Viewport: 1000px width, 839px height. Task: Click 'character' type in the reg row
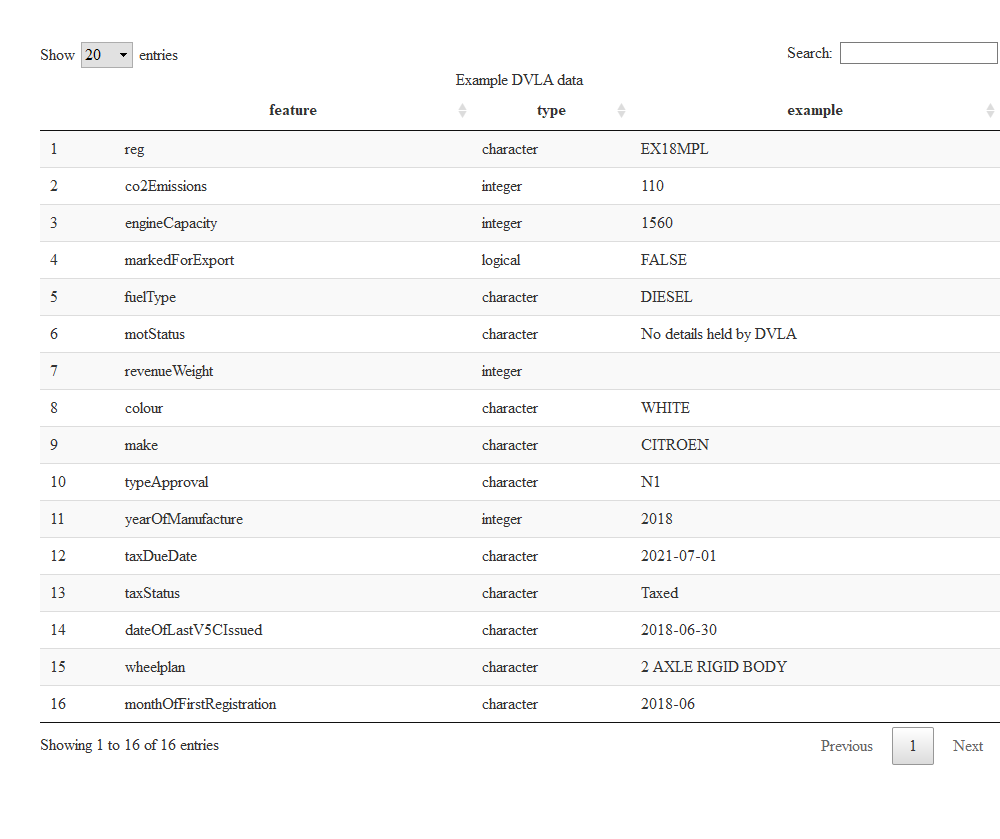pyautogui.click(x=510, y=149)
